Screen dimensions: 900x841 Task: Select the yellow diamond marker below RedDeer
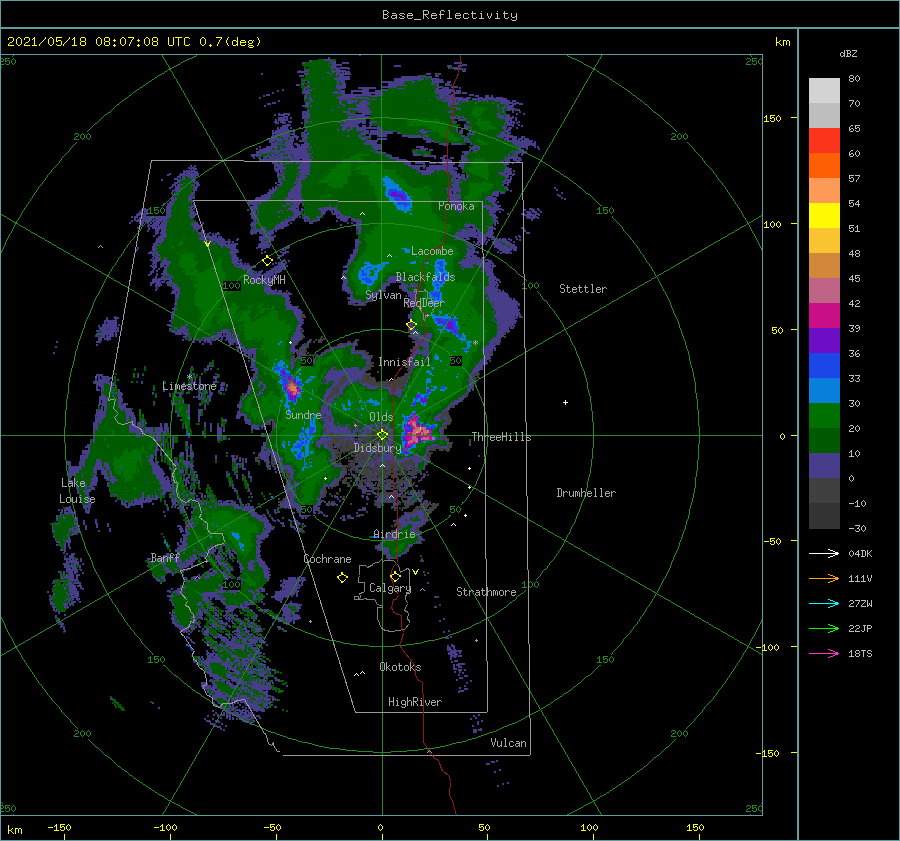click(411, 325)
